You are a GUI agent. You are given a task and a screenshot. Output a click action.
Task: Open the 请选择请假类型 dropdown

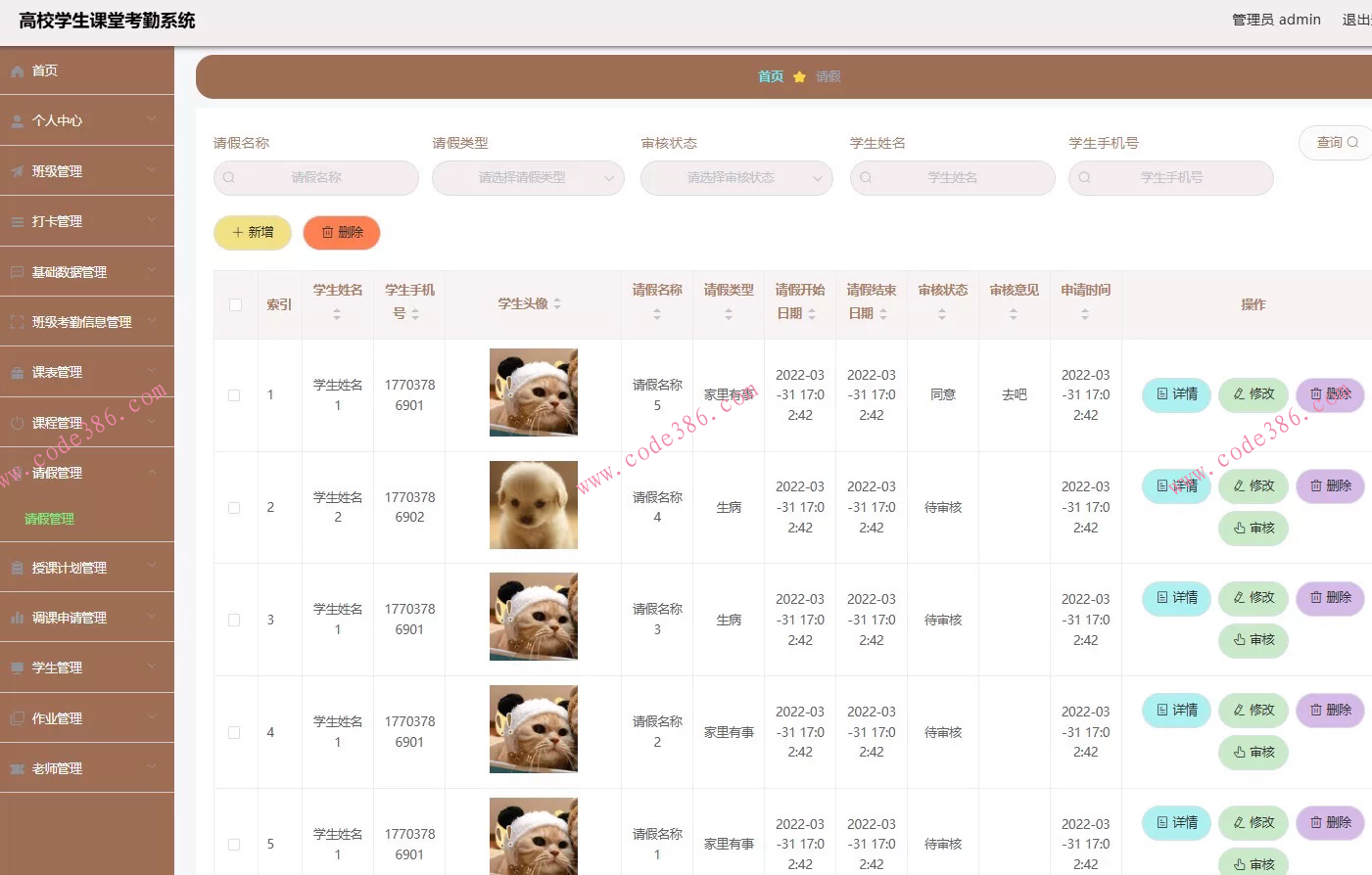click(x=528, y=178)
